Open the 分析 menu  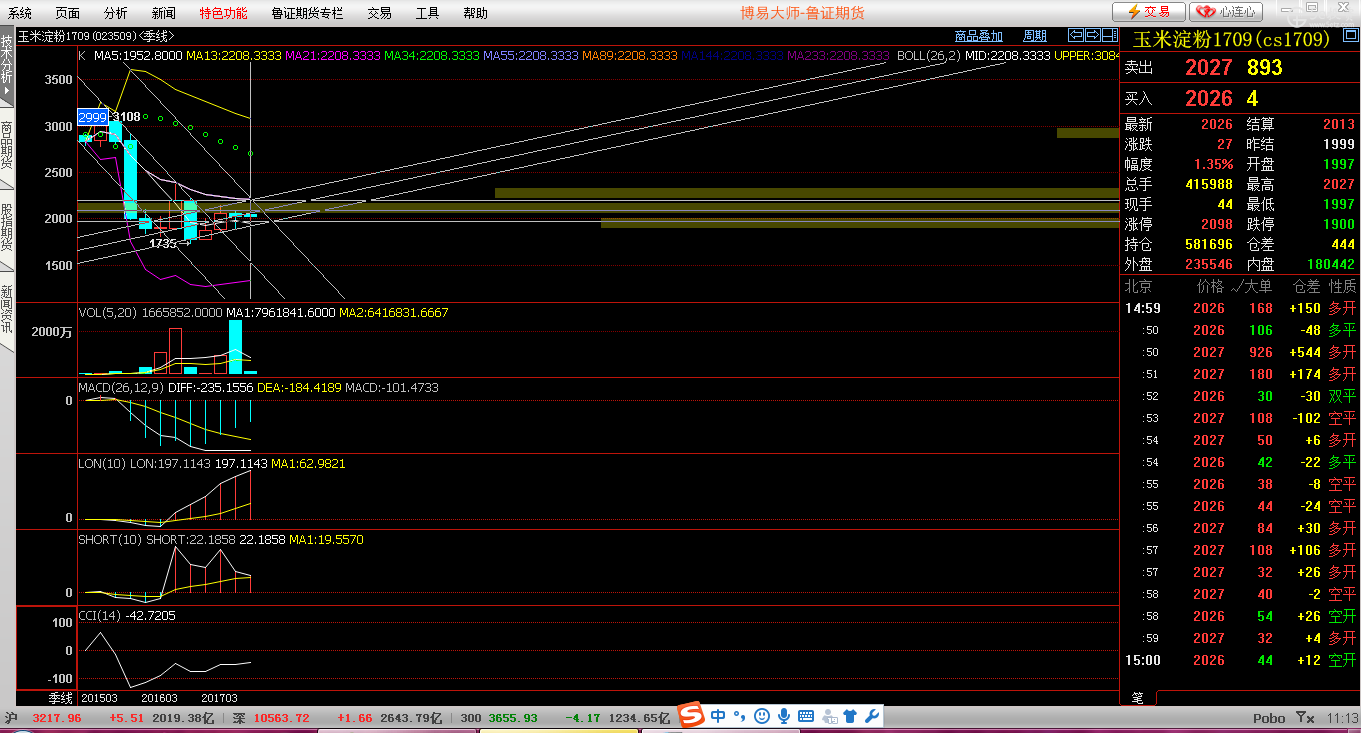(x=115, y=13)
